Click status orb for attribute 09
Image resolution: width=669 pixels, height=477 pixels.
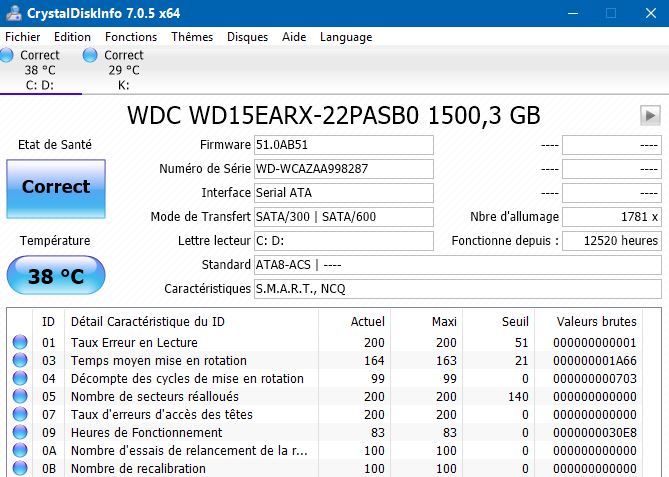point(20,432)
